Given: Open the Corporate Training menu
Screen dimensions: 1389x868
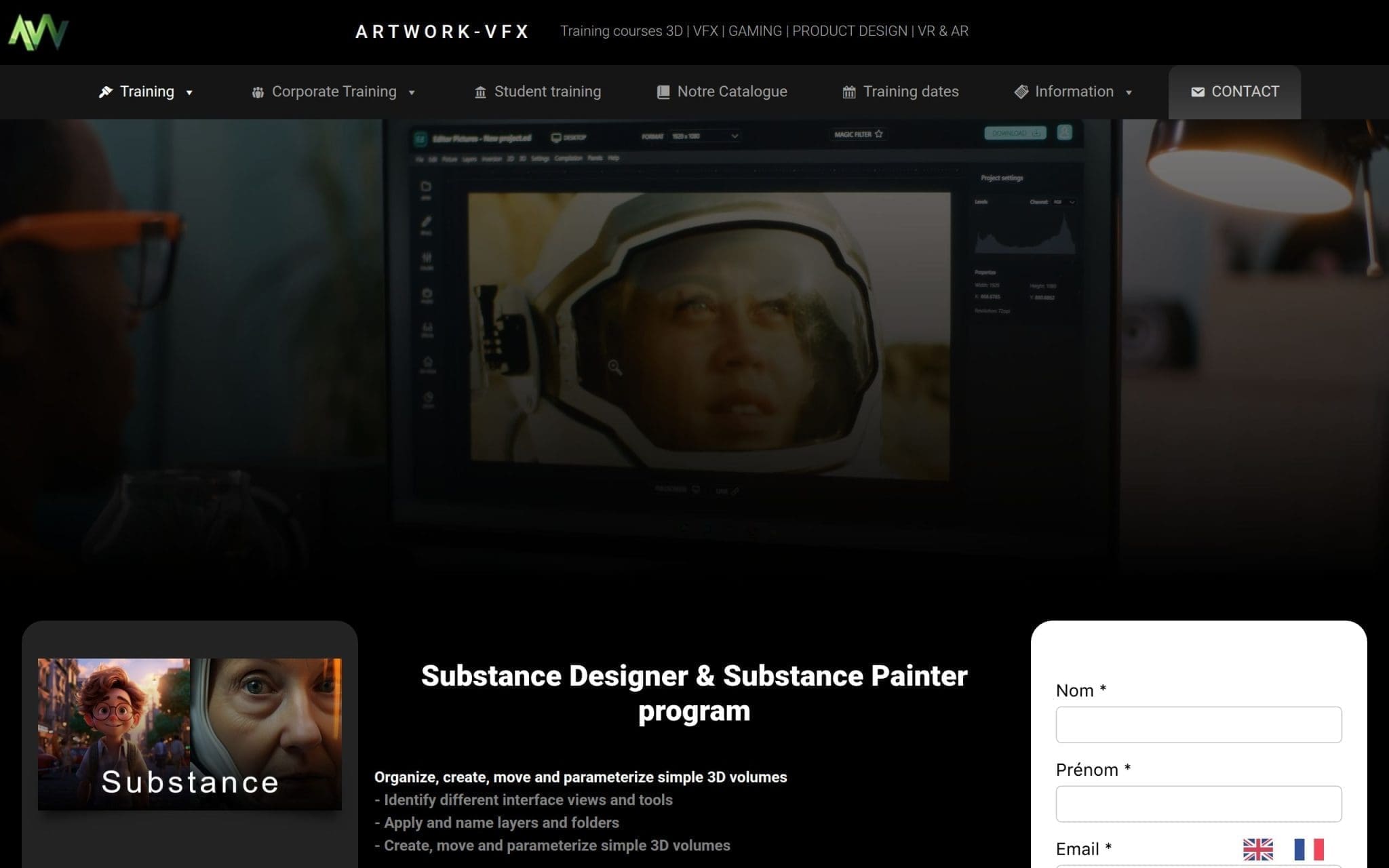Looking at the screenshot, I should click(x=333, y=92).
